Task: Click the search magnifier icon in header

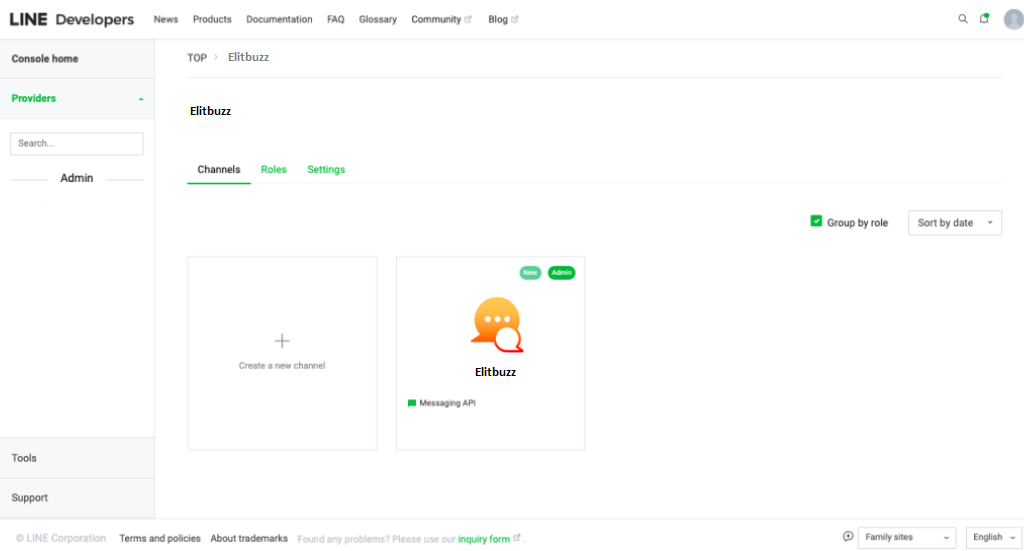Action: coord(963,19)
